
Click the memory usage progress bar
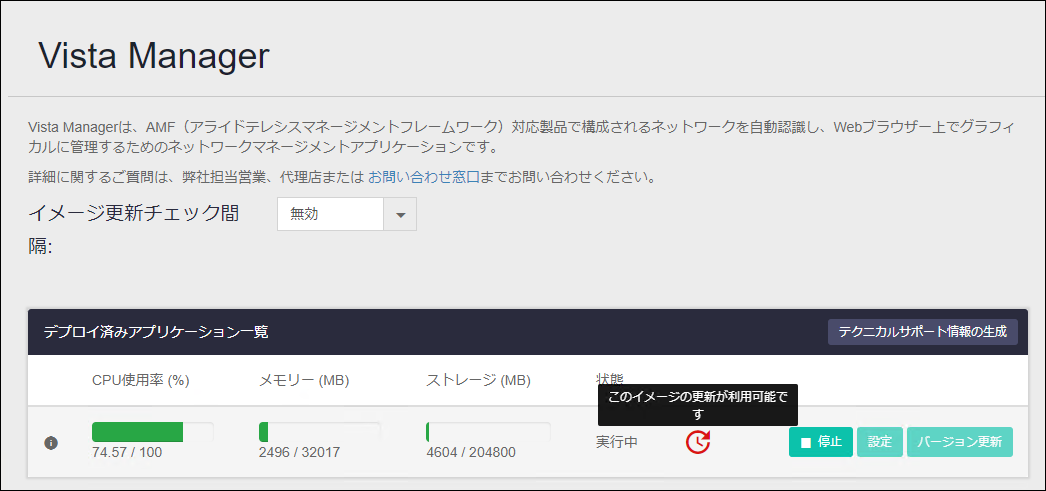320,432
